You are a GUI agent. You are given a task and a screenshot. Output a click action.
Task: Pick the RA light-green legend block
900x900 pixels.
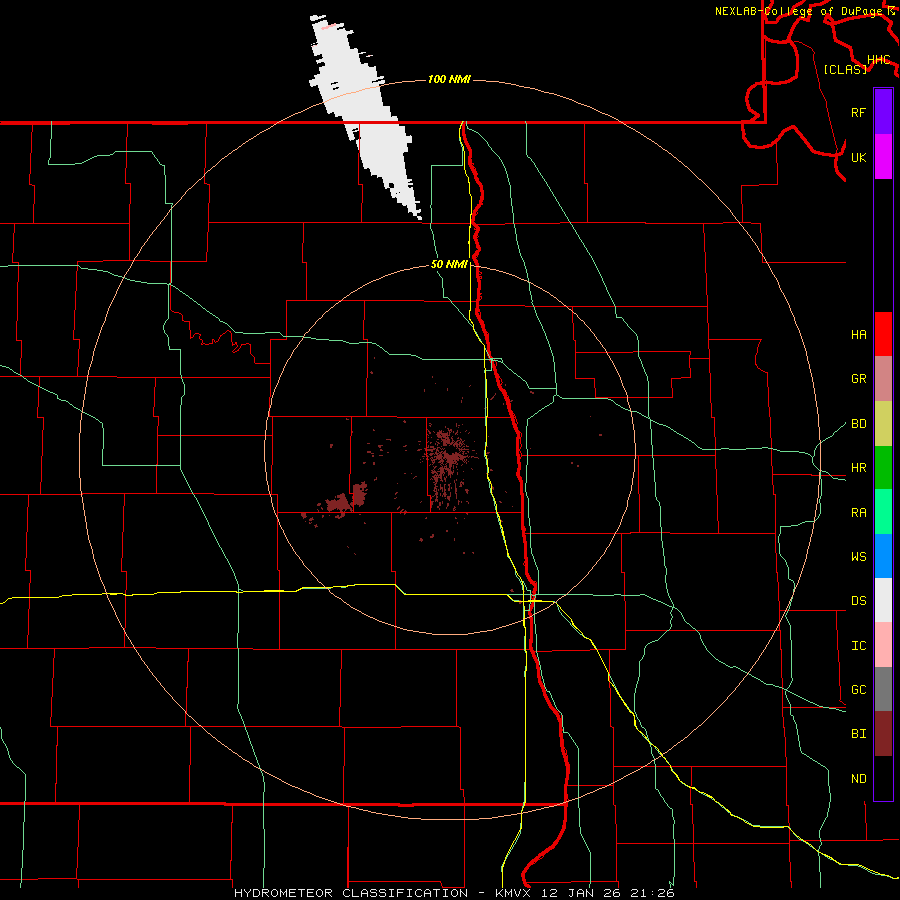click(x=883, y=512)
